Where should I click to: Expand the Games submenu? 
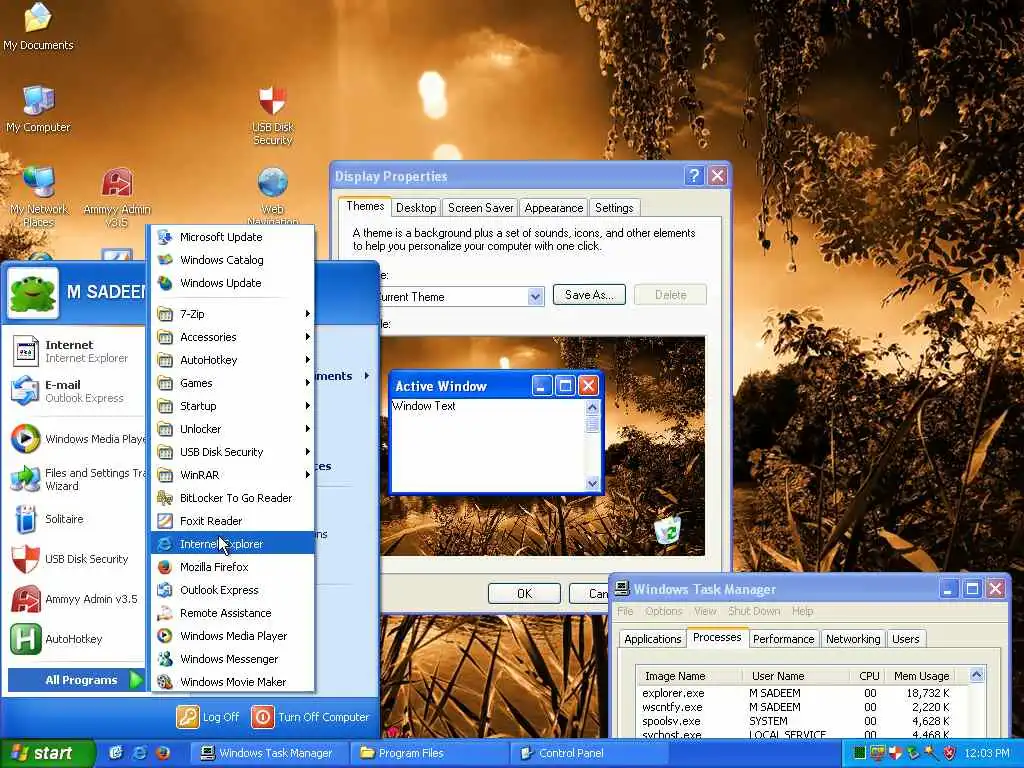[233, 383]
